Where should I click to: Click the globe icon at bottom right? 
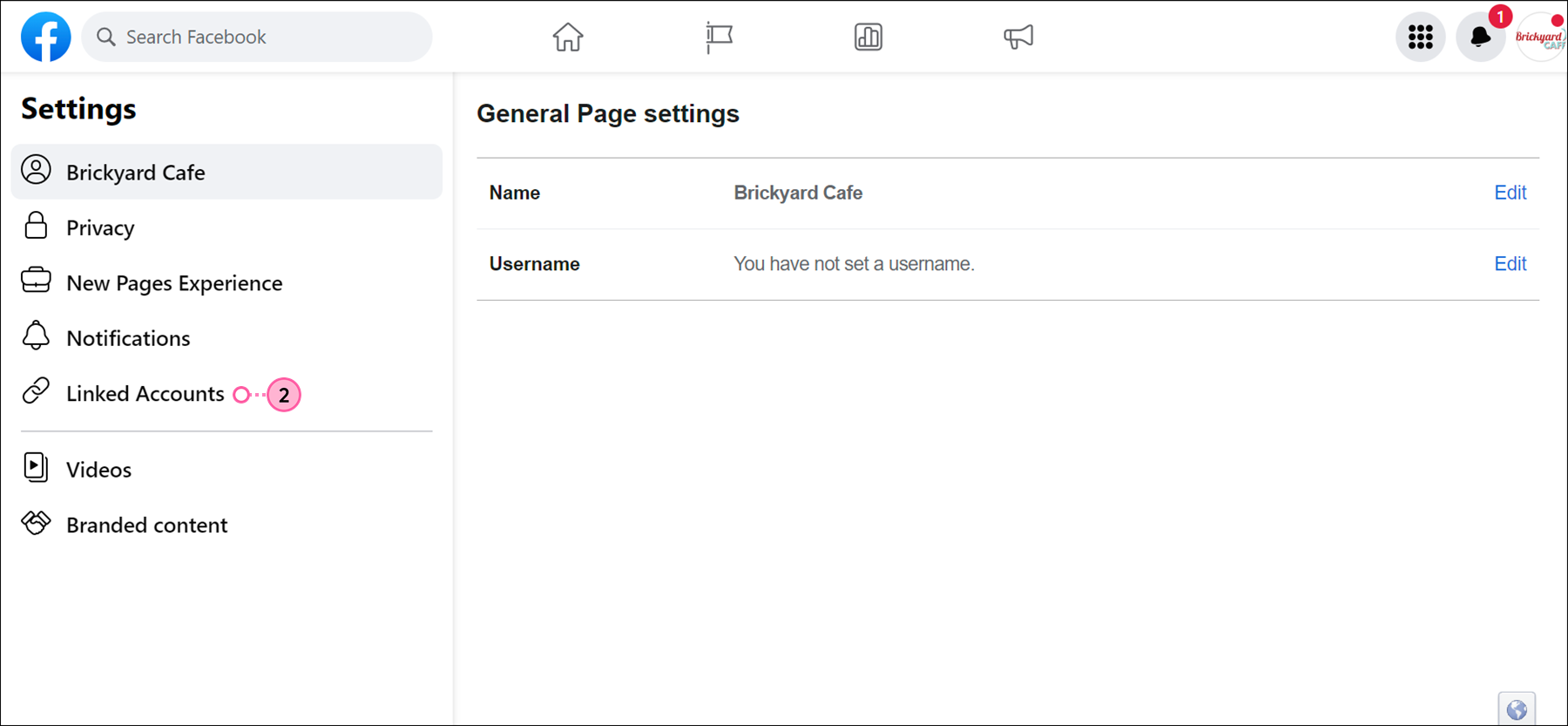coord(1517,709)
